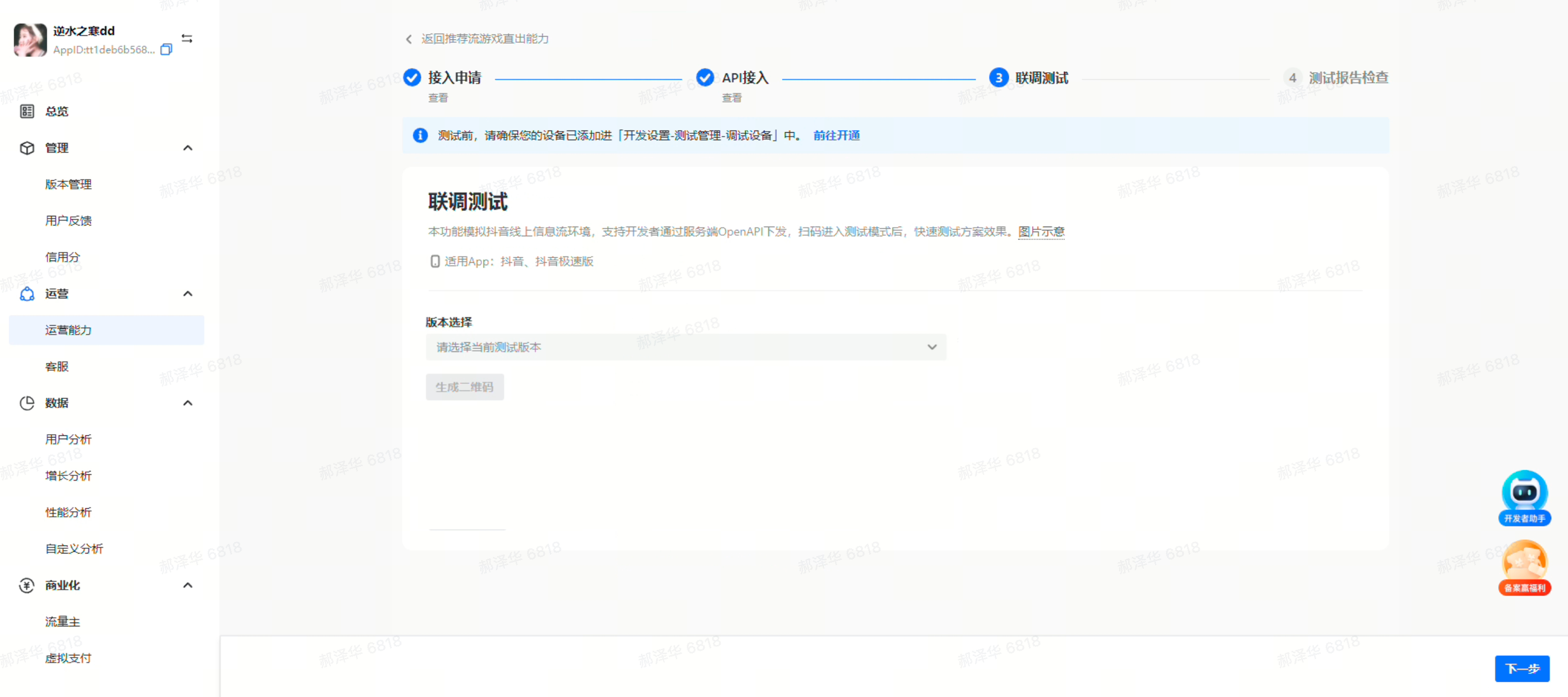Screen dimensions: 1568x697
Task: Click the phone icon beside 适用App
Action: 435,261
